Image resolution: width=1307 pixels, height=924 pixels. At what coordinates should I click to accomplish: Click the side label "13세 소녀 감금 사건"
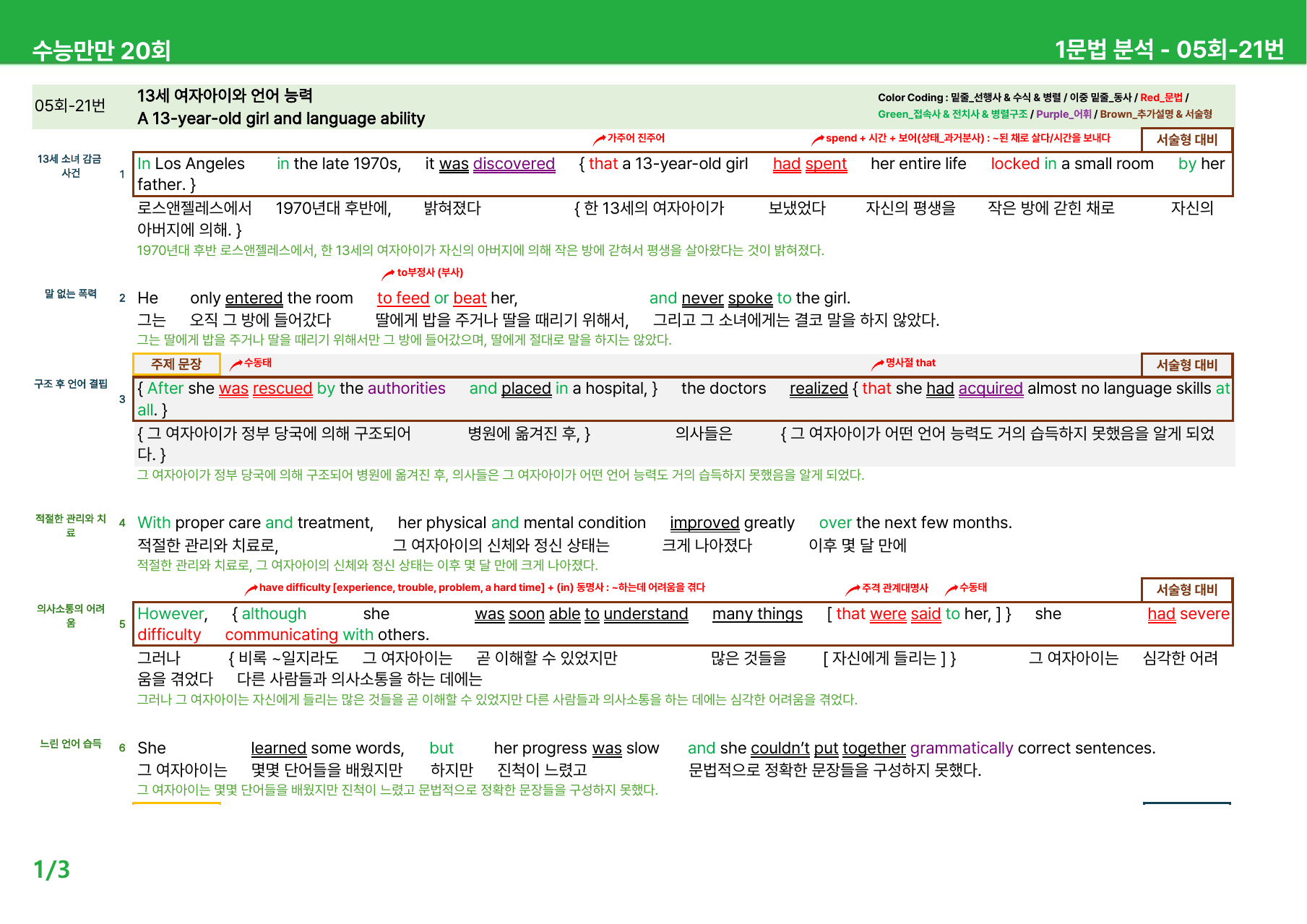coord(70,165)
